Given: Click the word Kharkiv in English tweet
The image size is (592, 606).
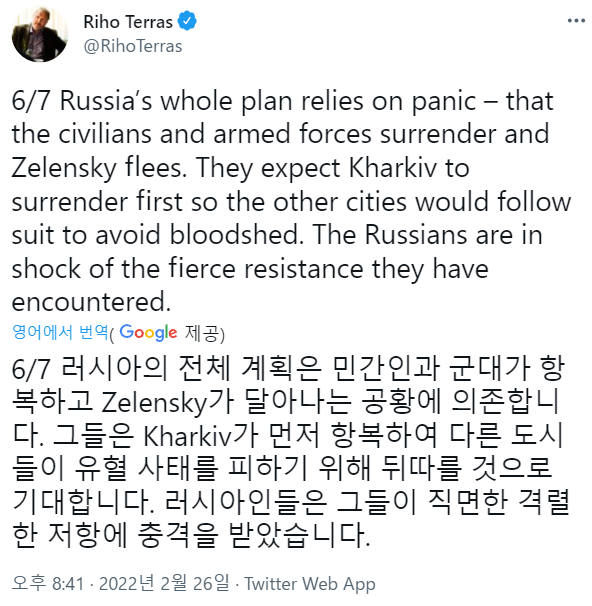Looking at the screenshot, I should (x=393, y=168).
